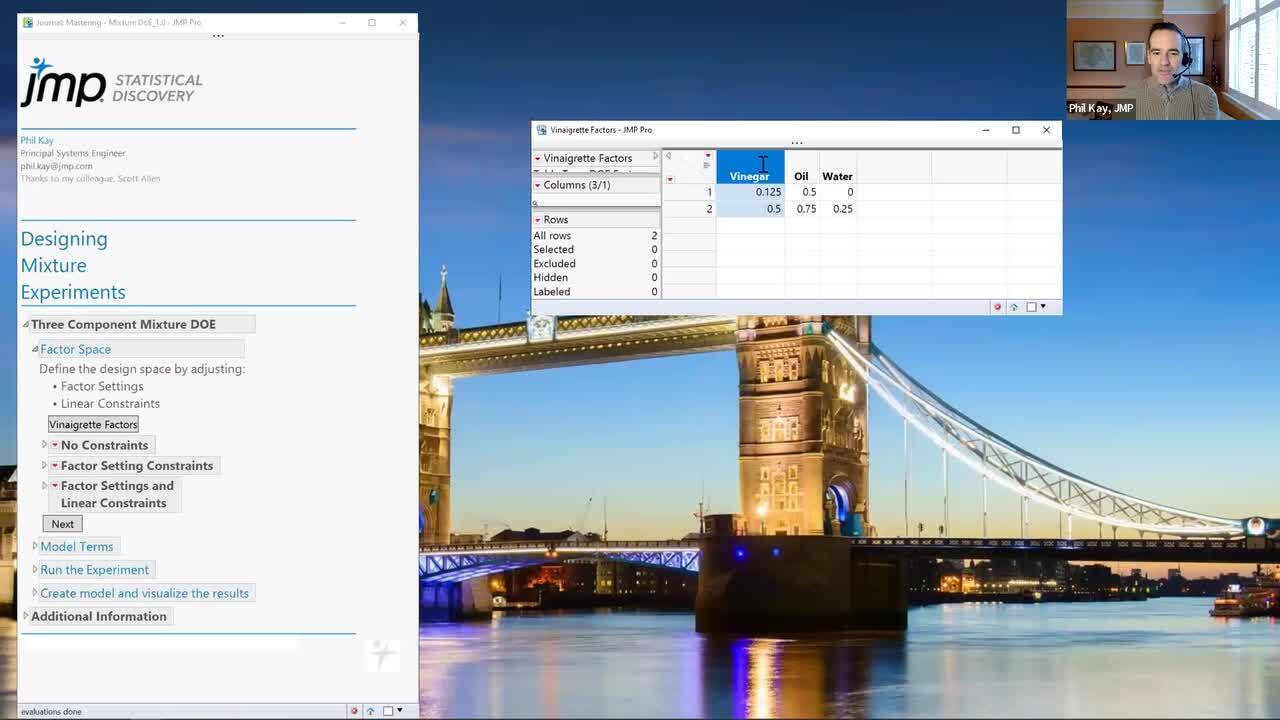Expand Run the Experiment section
Screen dimensions: 1280x720
click(x=35, y=569)
